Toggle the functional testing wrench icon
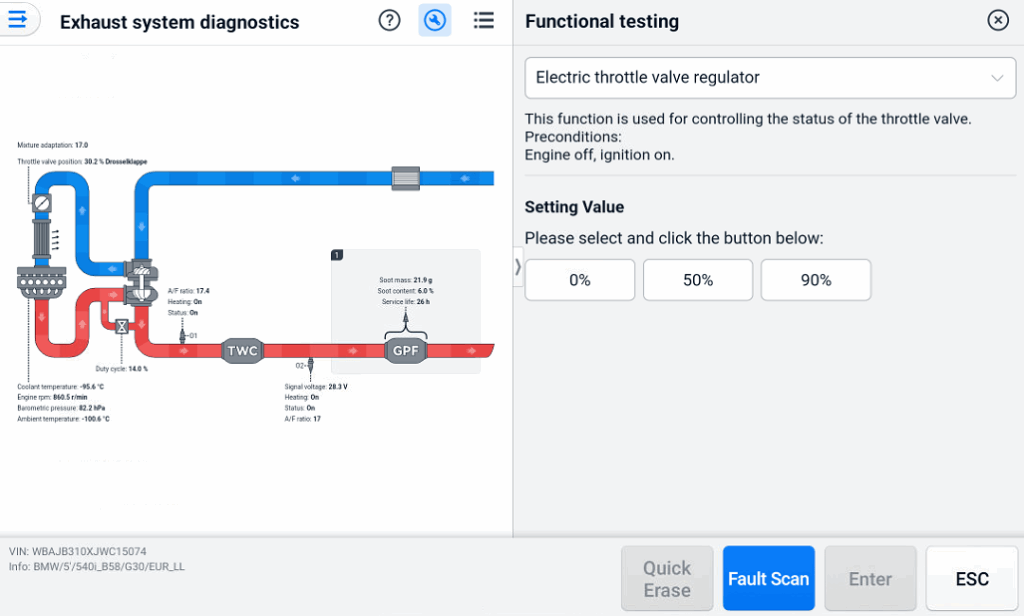Image resolution: width=1024 pixels, height=616 pixels. pos(434,21)
